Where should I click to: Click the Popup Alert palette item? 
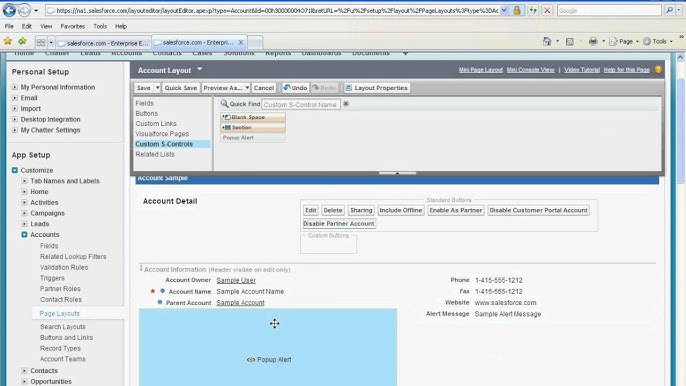coord(253,137)
